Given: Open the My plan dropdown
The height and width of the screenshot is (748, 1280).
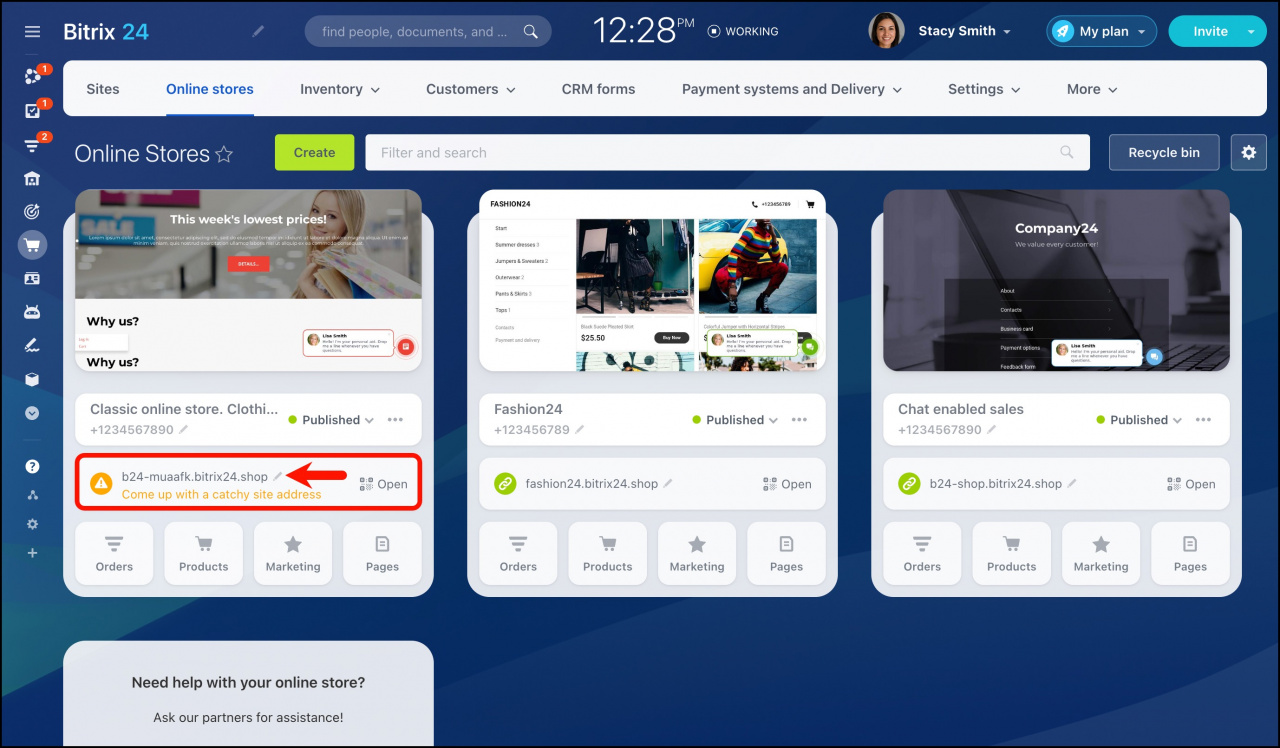Looking at the screenshot, I should click(x=1102, y=31).
